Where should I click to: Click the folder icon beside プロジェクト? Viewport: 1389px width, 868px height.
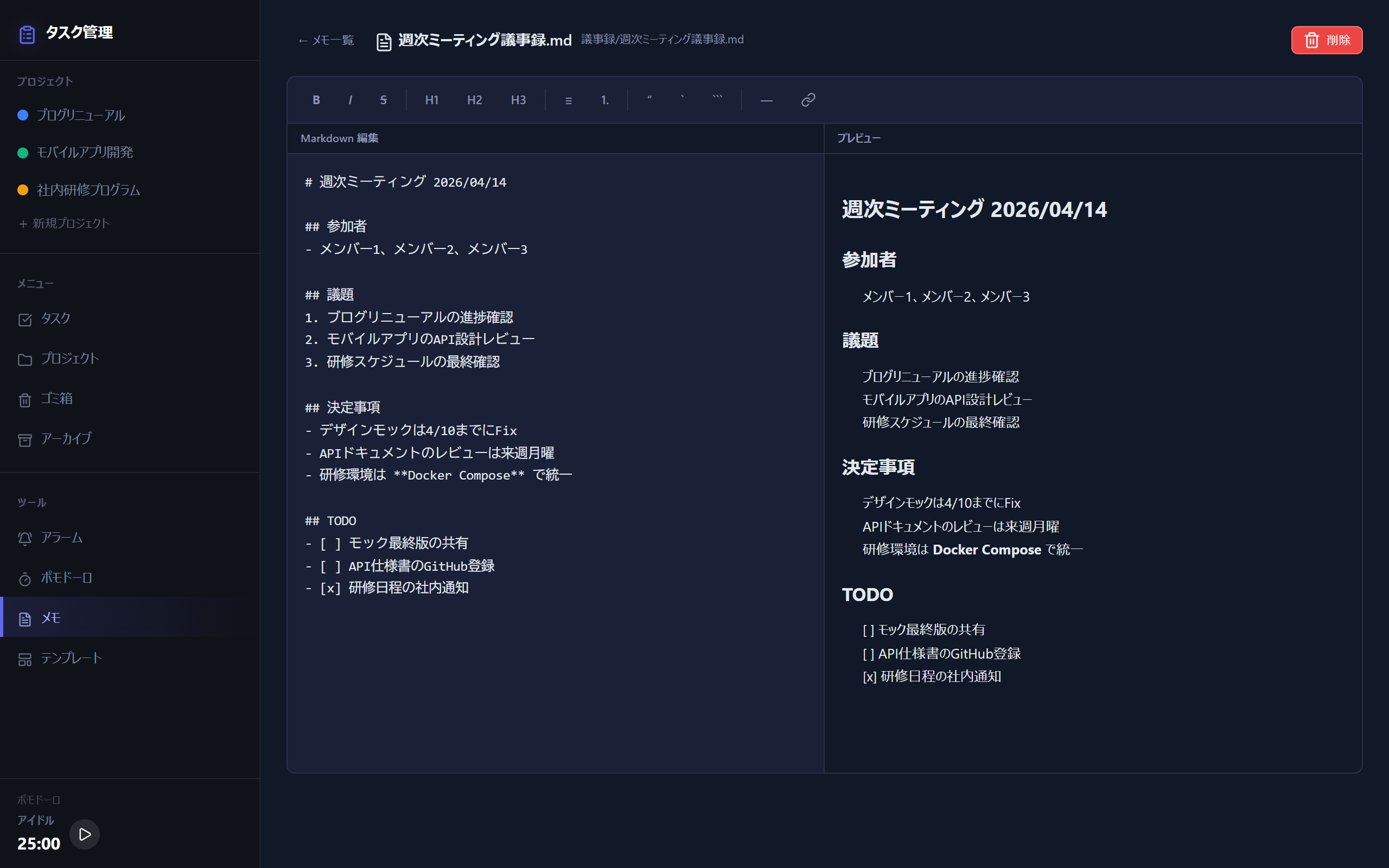point(24,360)
